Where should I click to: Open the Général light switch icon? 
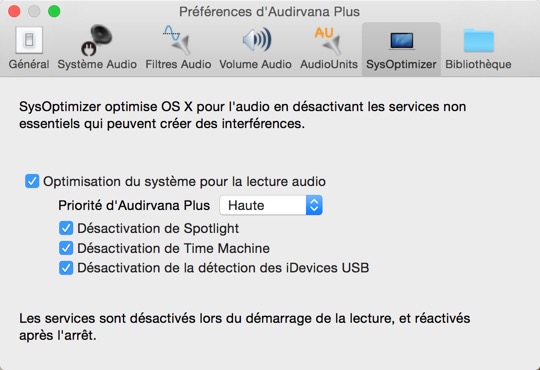29,40
